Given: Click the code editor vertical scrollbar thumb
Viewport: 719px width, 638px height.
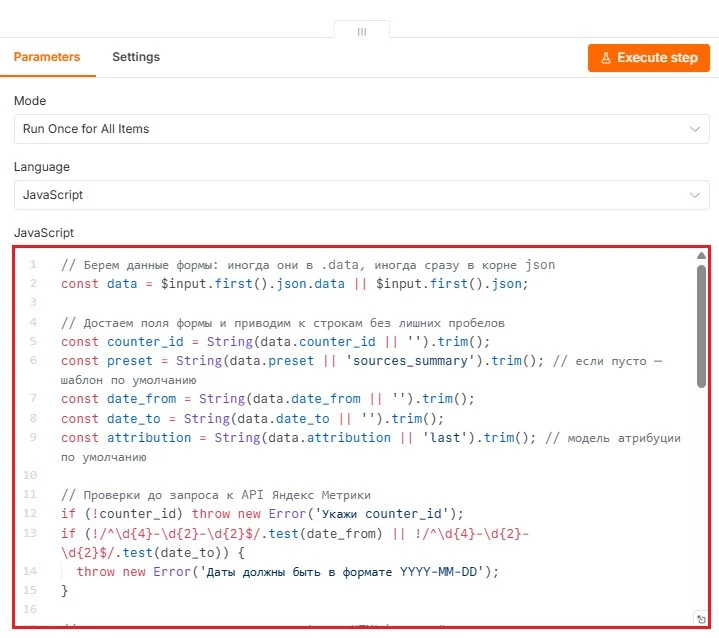Looking at the screenshot, I should [701, 327].
